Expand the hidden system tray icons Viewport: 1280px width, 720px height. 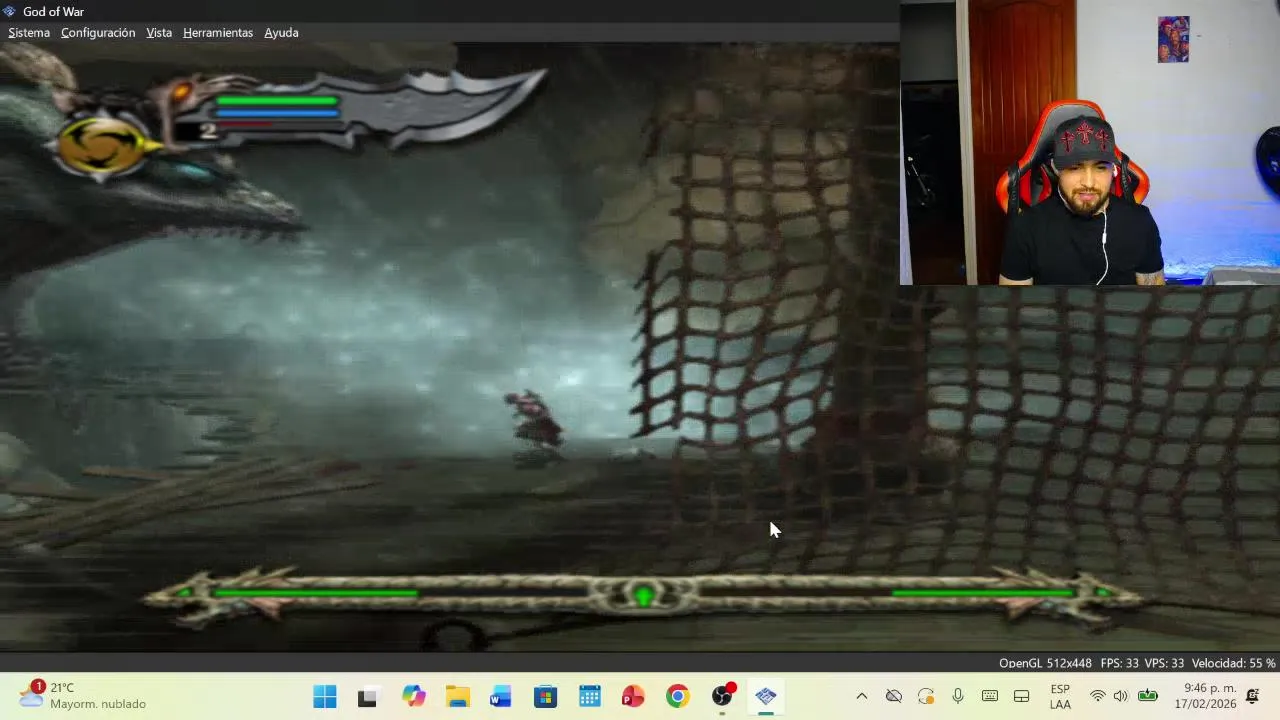[x=861, y=696]
